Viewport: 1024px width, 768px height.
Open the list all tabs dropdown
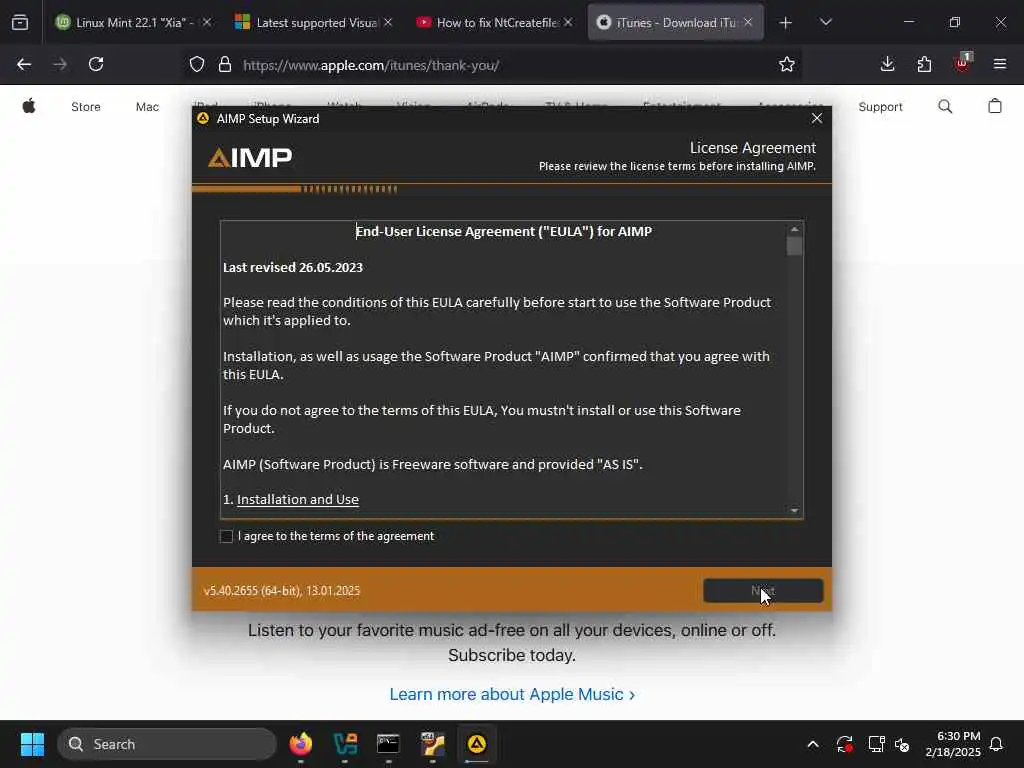(825, 23)
